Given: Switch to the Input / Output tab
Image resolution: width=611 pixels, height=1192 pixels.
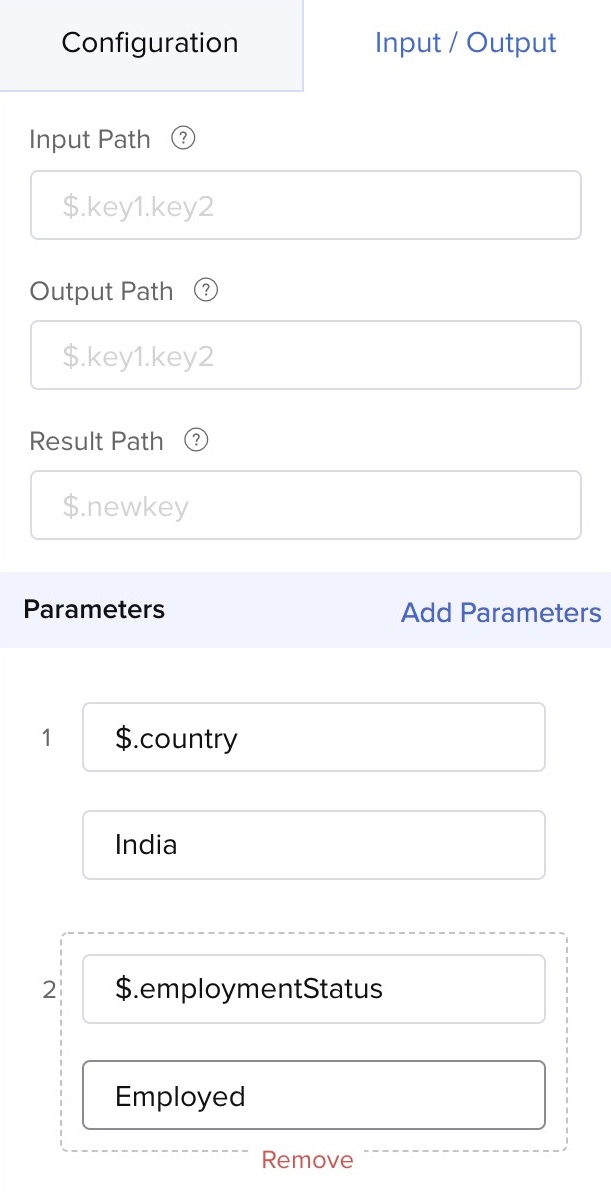Looking at the screenshot, I should [x=465, y=43].
